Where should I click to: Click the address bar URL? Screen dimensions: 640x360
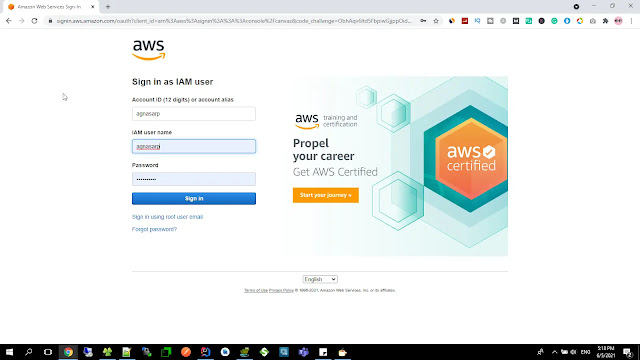coord(233,21)
